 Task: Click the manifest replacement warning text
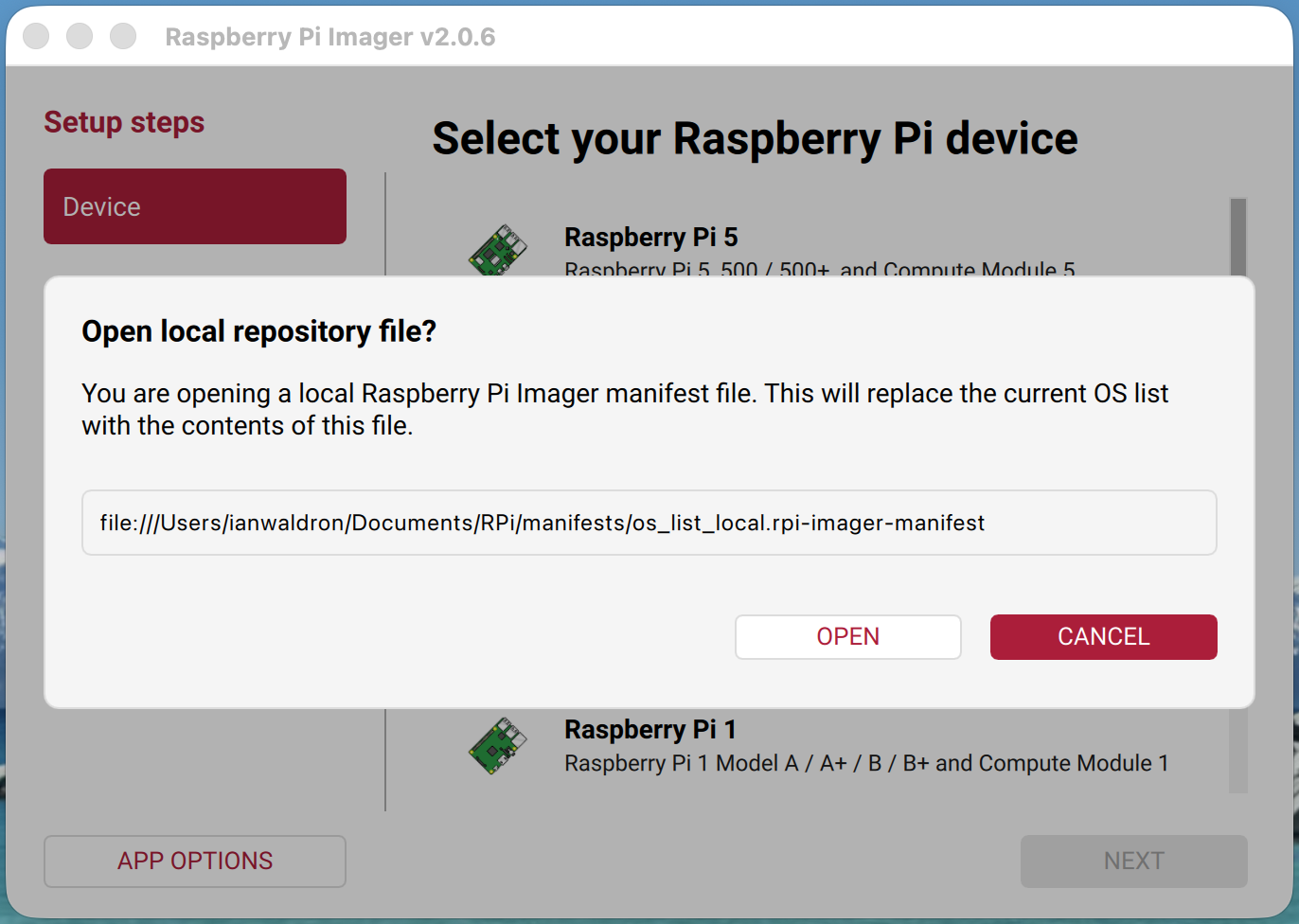(x=625, y=408)
